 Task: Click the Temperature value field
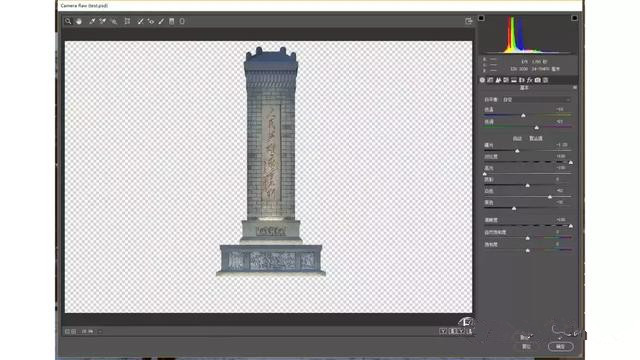point(560,109)
